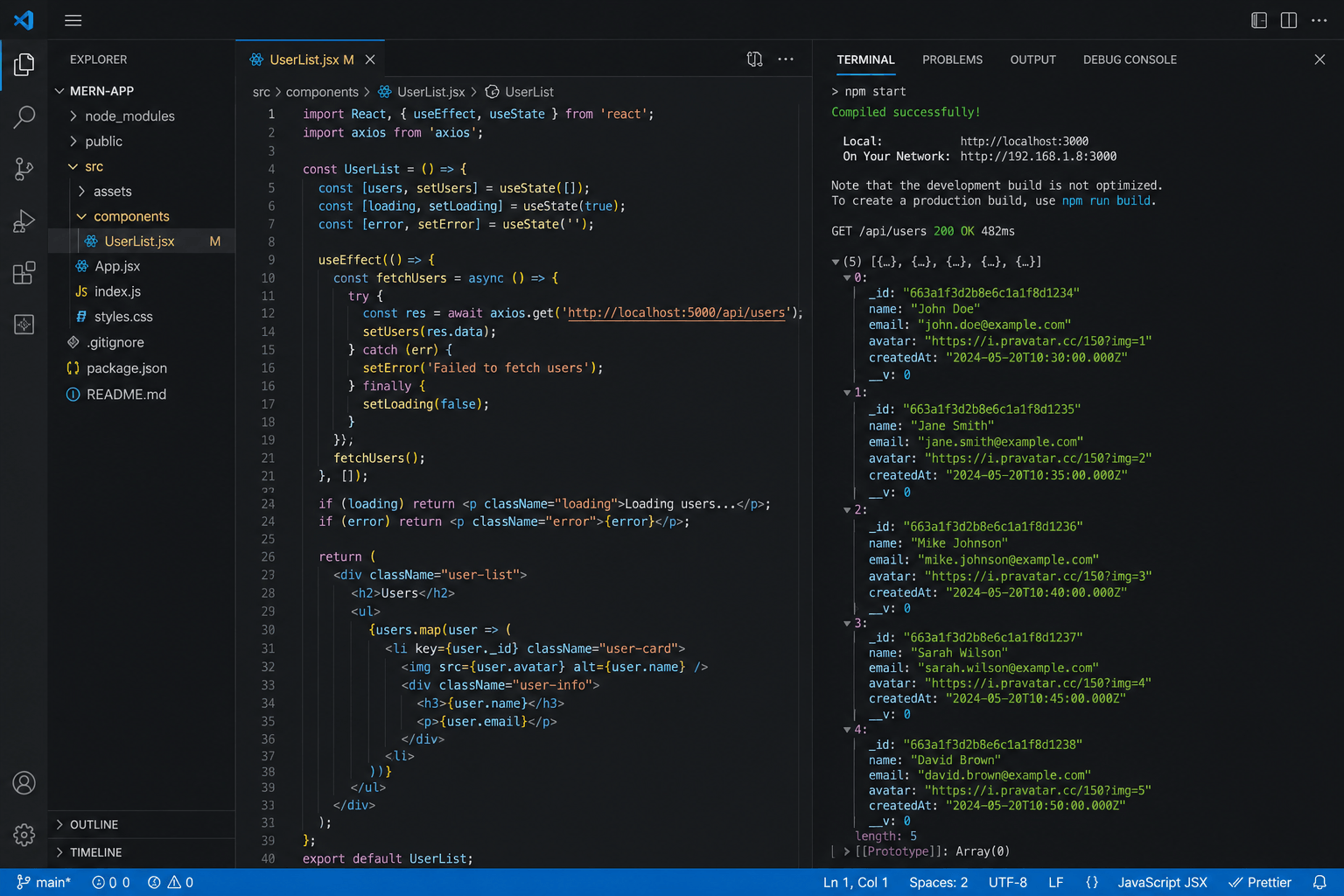Click the open changes icon in editor toolbar

(x=754, y=59)
